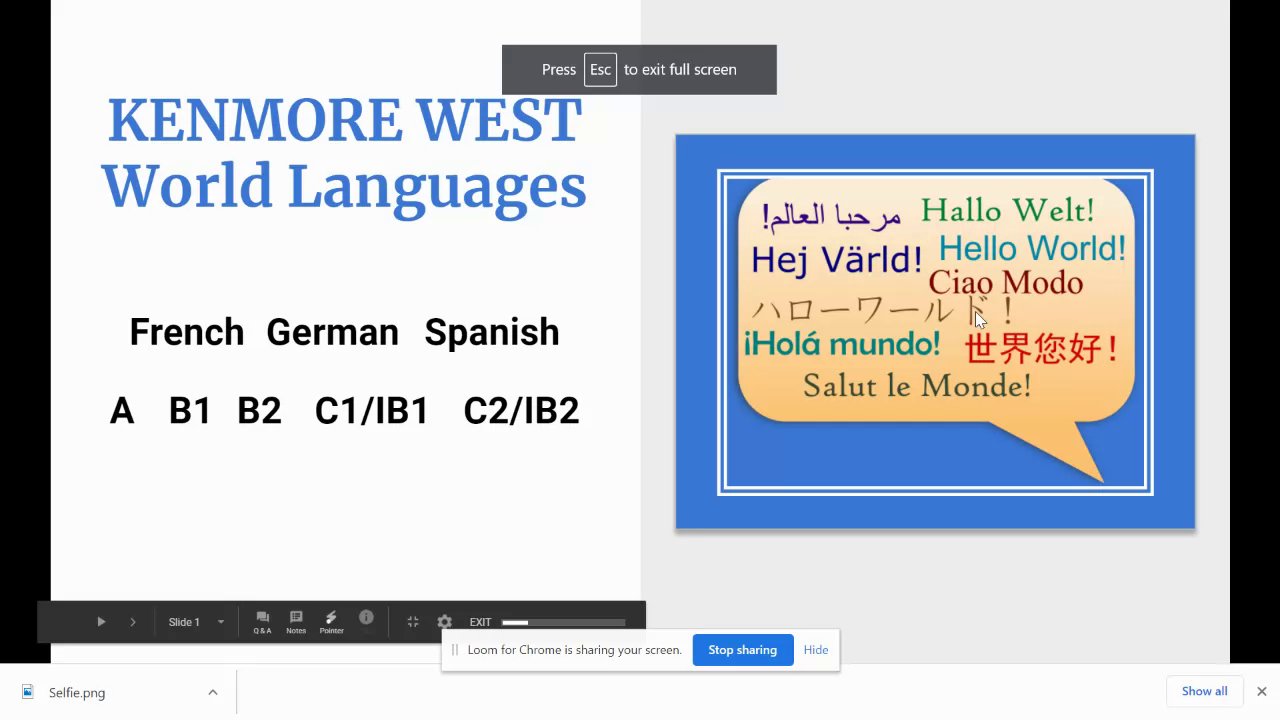Show all downloads

point(1204,691)
